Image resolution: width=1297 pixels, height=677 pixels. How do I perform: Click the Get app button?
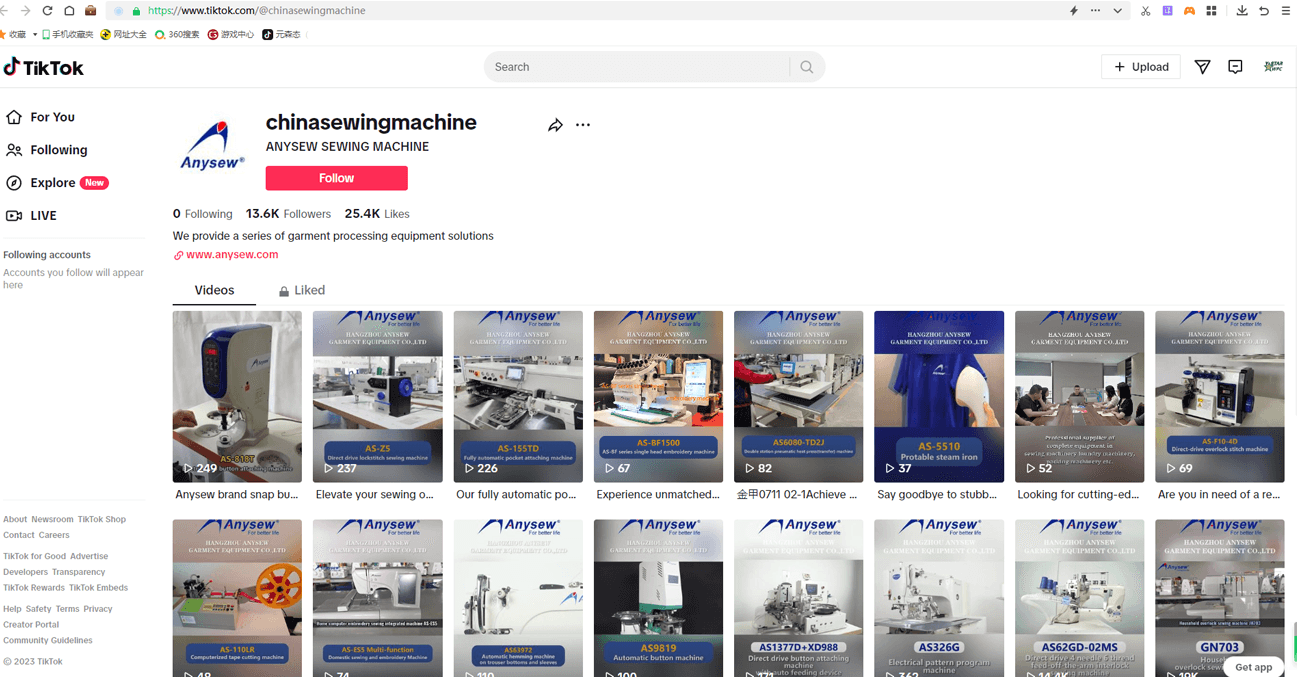(1253, 667)
